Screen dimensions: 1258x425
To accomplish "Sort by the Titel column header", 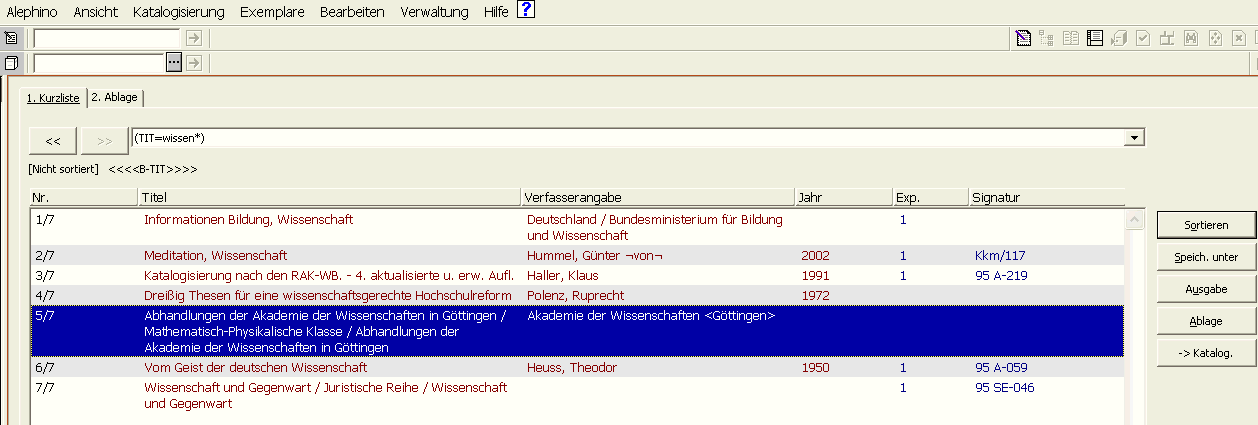I will (330, 197).
